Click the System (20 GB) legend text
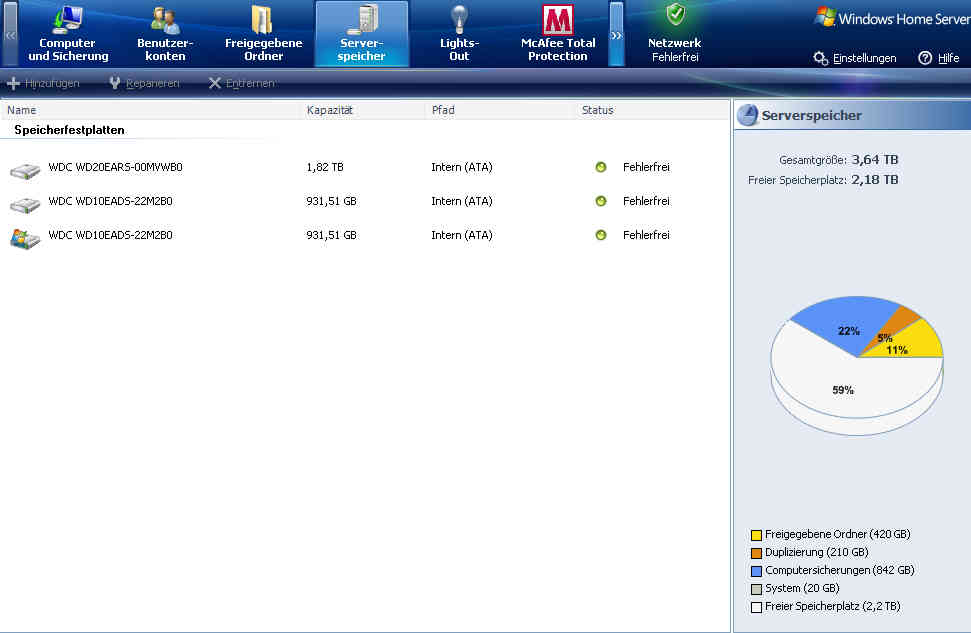The image size is (971, 633). 802,588
